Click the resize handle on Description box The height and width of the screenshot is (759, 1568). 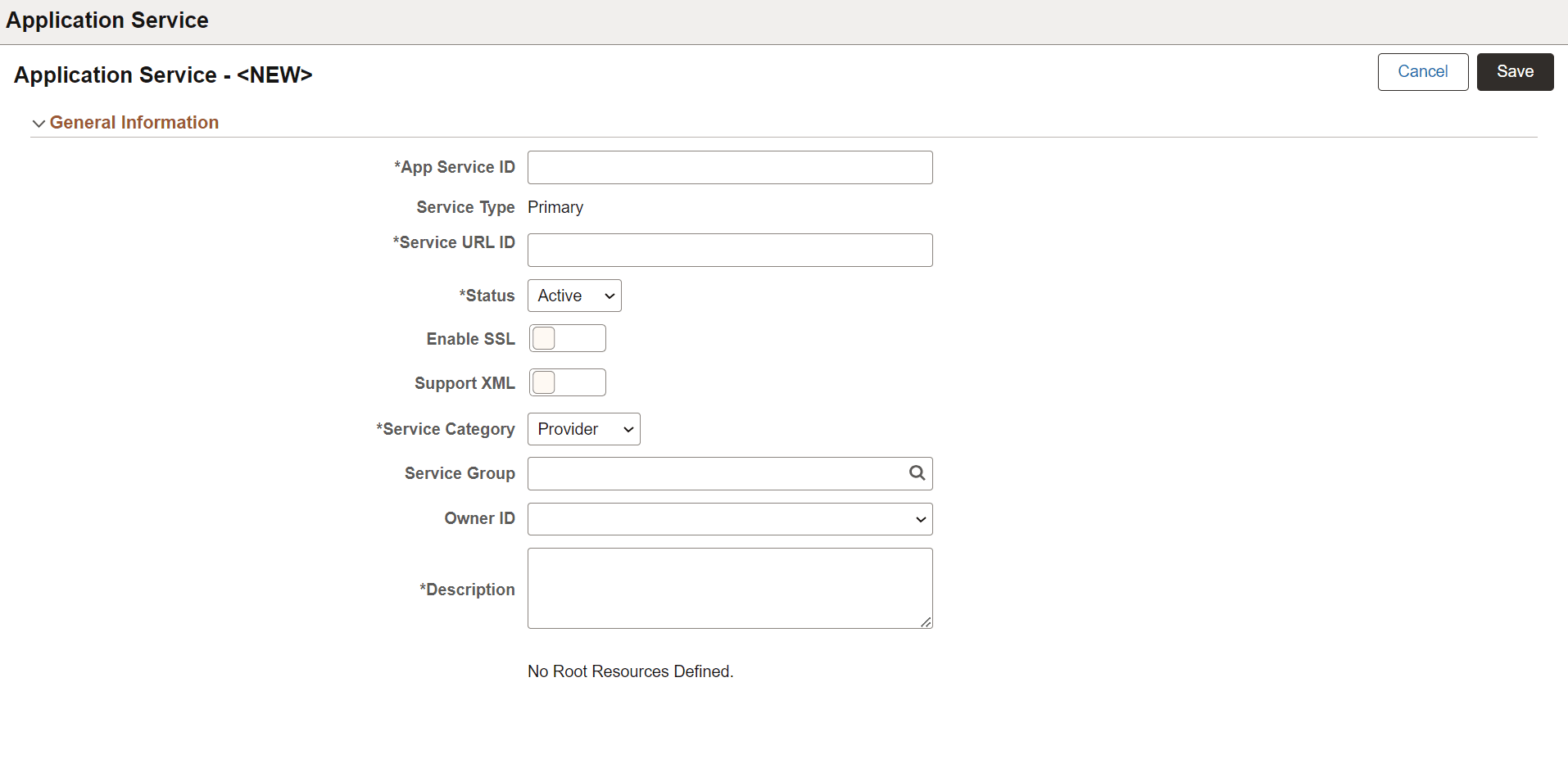point(926,622)
